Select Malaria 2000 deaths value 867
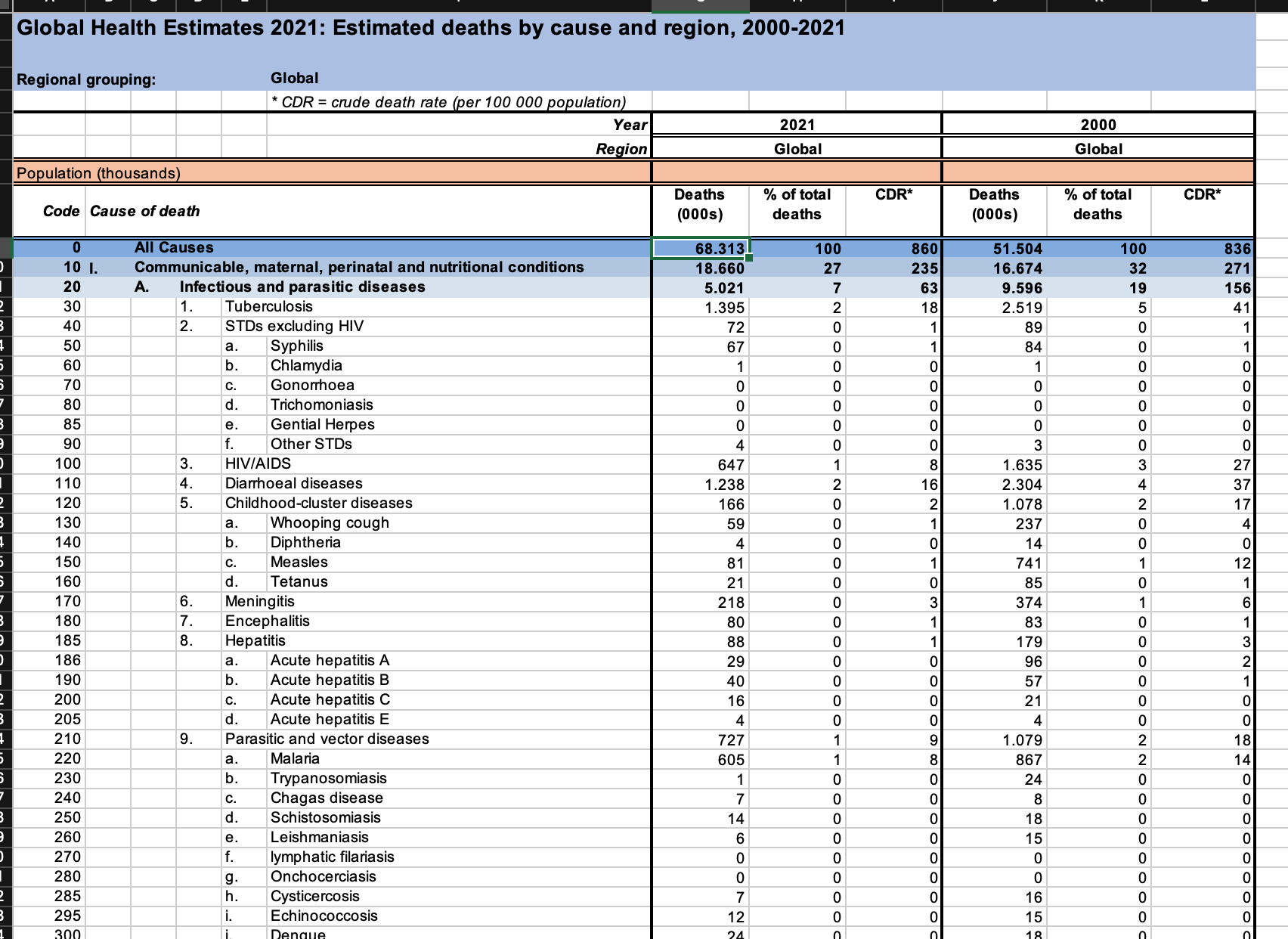The image size is (1288, 939). click(1029, 760)
